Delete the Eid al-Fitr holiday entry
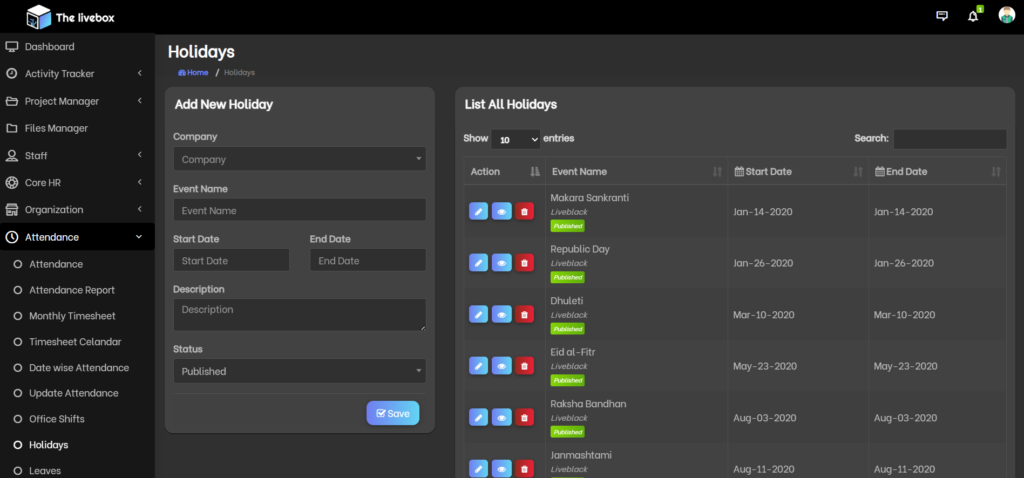Viewport: 1024px width, 478px height. [x=525, y=366]
